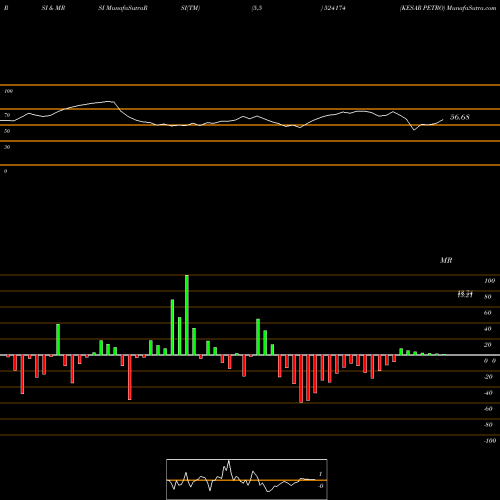Click the MR axis label -60
500x500 pixels.
pos(488,409)
